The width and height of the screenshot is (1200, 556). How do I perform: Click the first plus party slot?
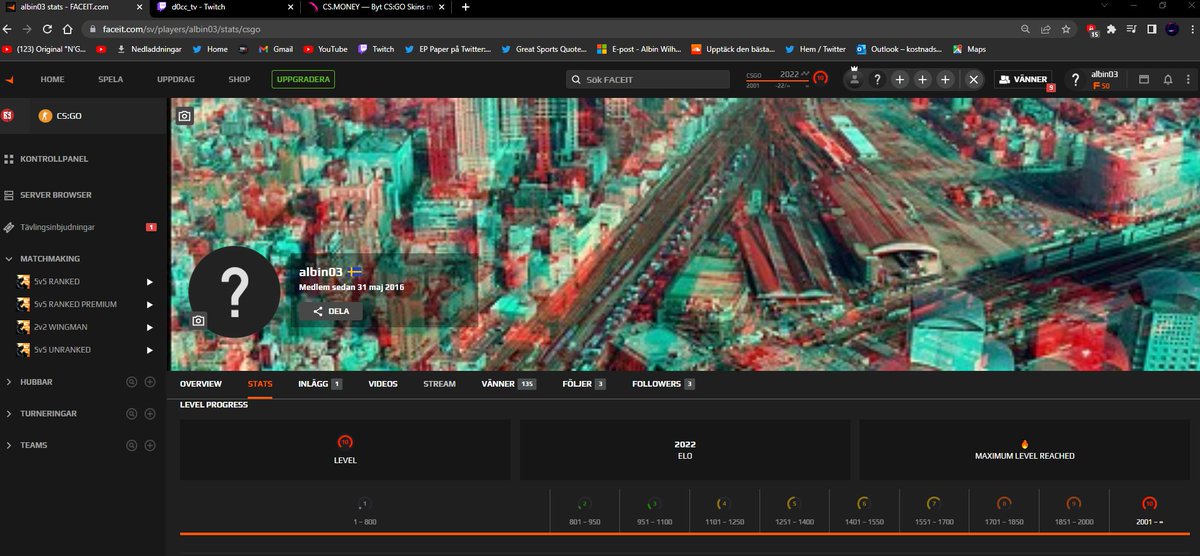click(x=900, y=80)
